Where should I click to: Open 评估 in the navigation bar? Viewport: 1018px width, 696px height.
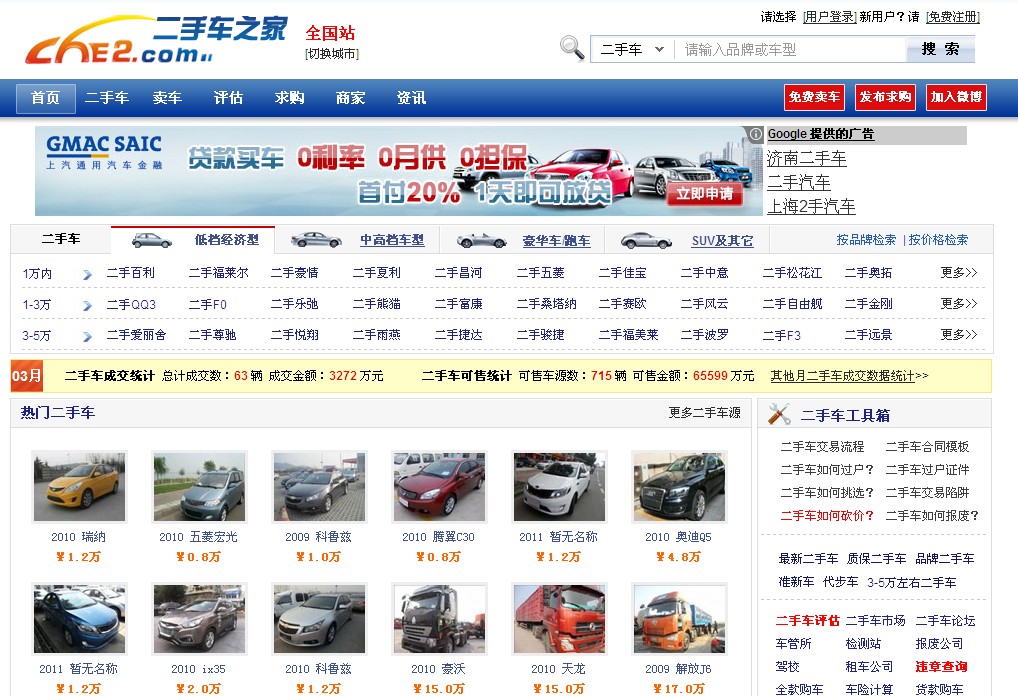point(229,98)
